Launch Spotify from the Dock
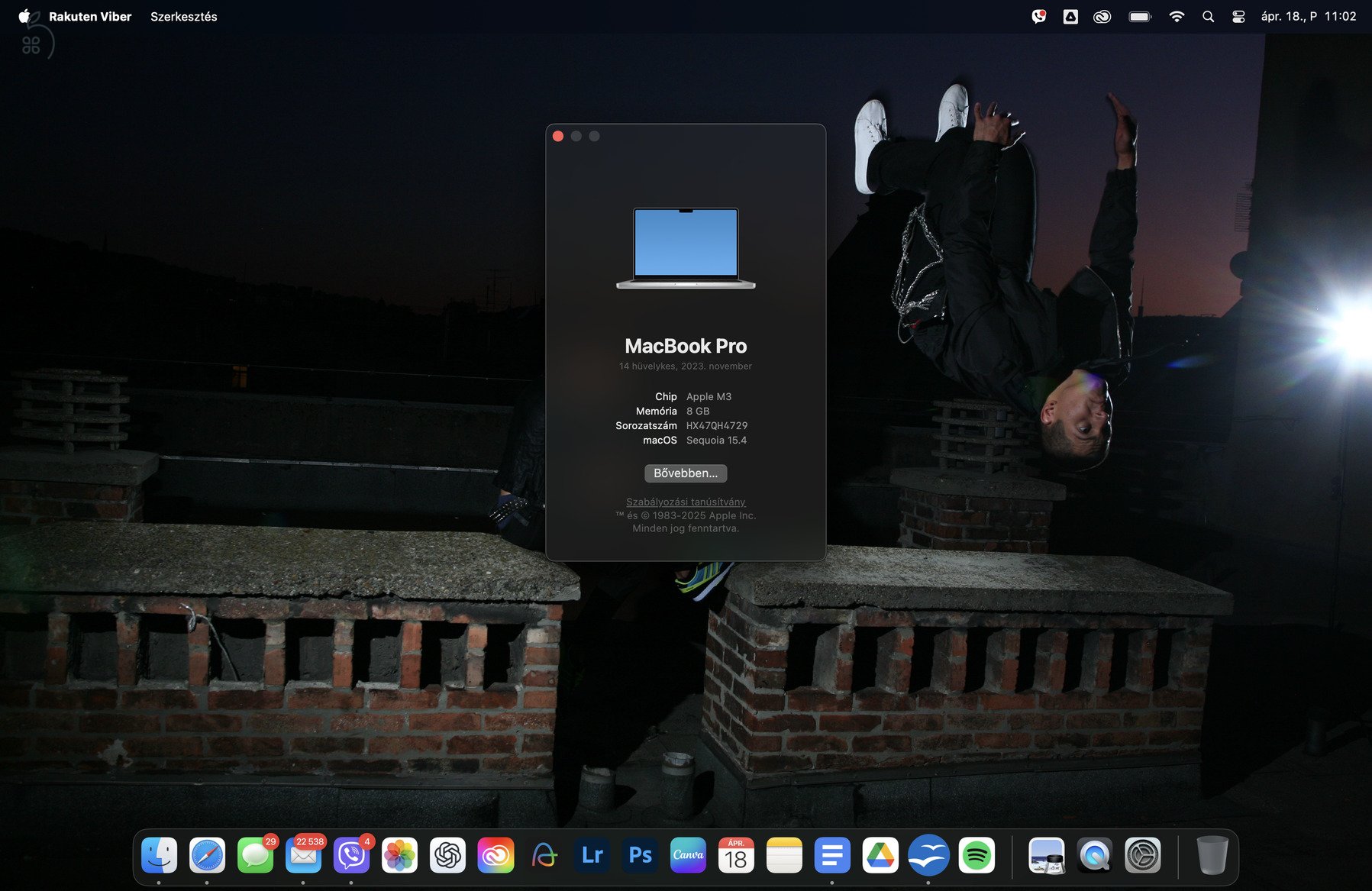 (977, 855)
